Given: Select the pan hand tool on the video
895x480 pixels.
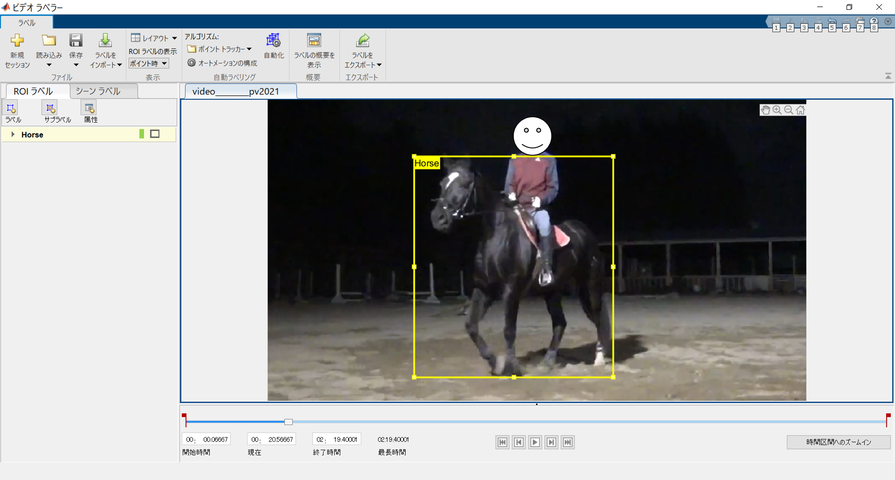Looking at the screenshot, I should pyautogui.click(x=766, y=110).
